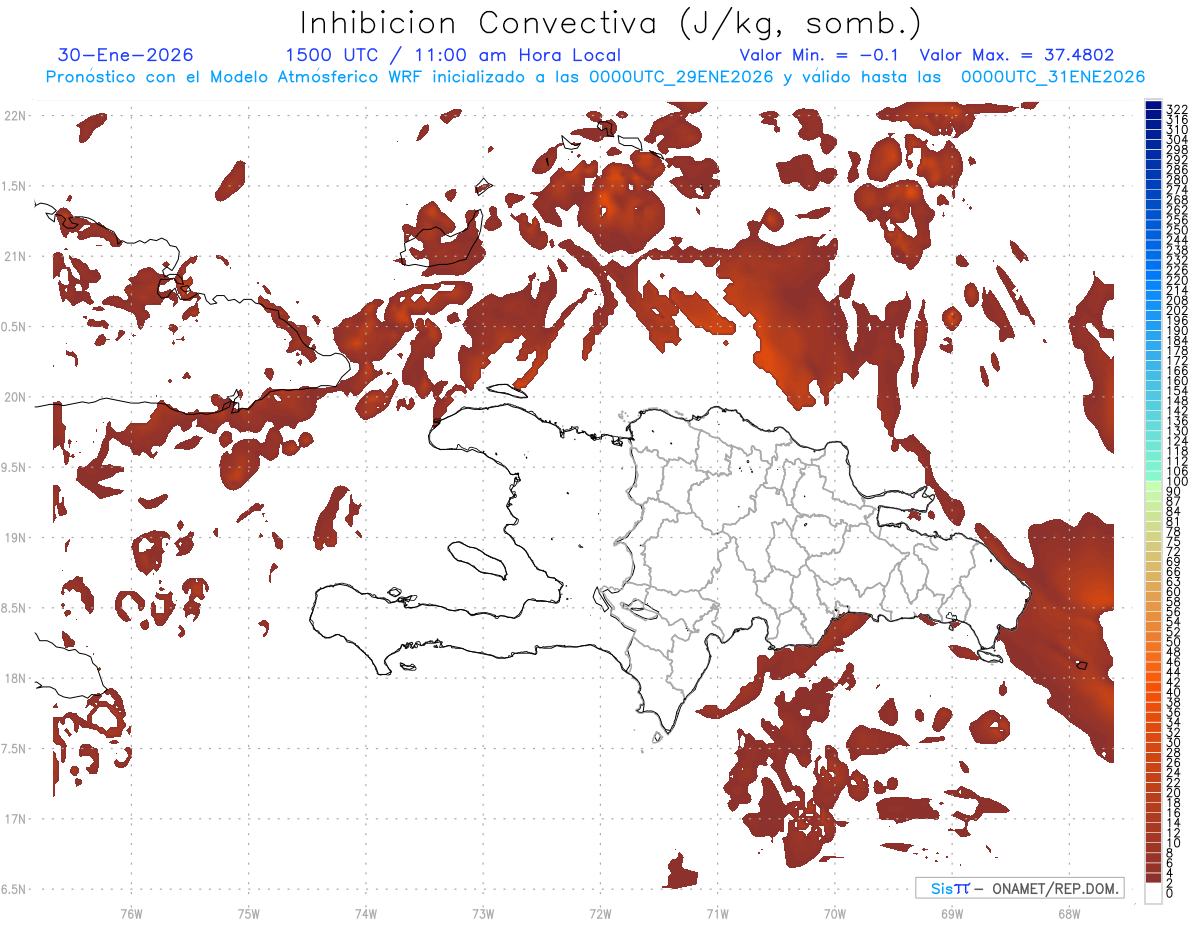
Task: Select "Valor Max. = 37.4802" text
Action: [x=1017, y=55]
